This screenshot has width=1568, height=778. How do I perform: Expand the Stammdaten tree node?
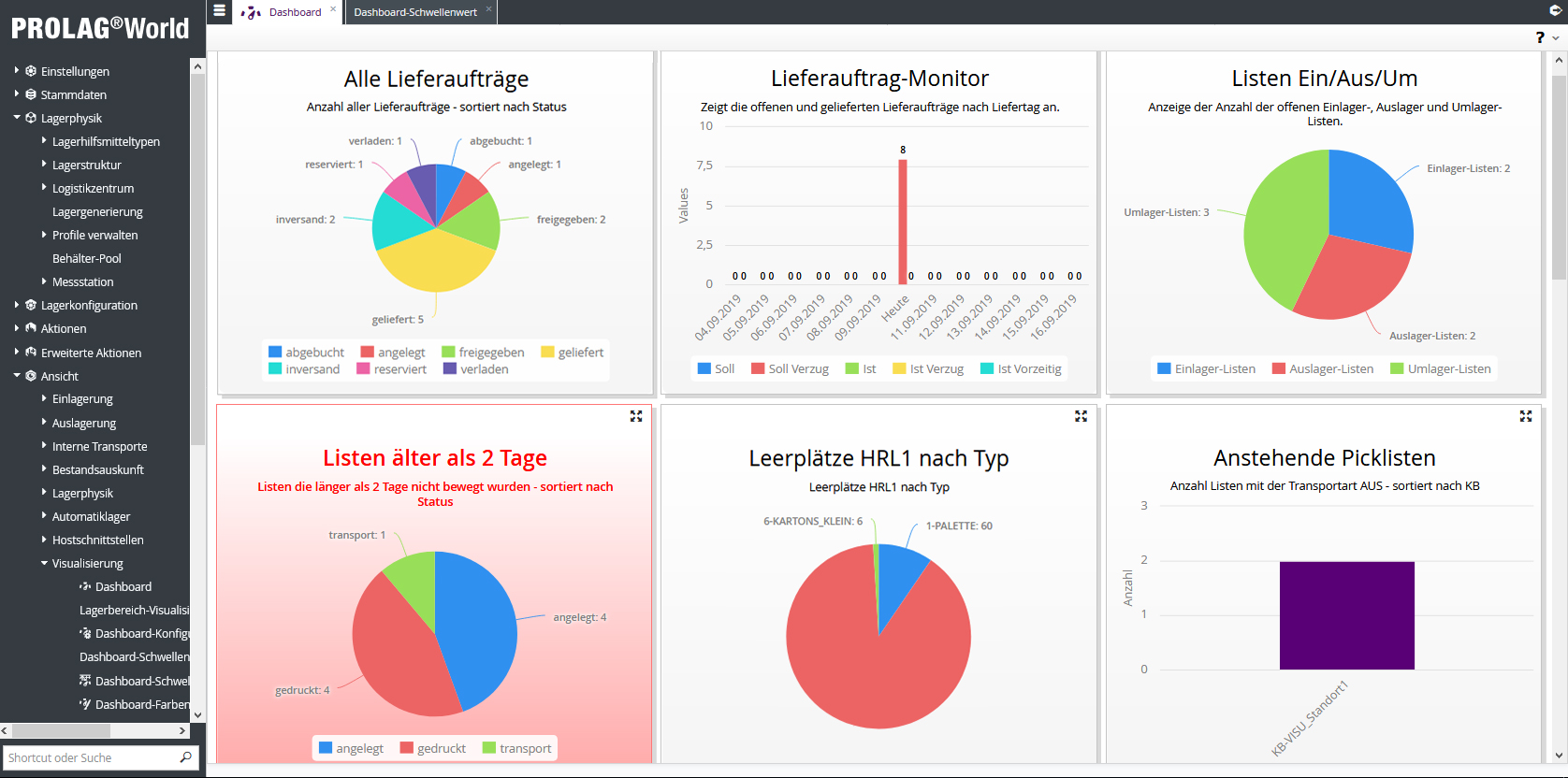pos(17,94)
